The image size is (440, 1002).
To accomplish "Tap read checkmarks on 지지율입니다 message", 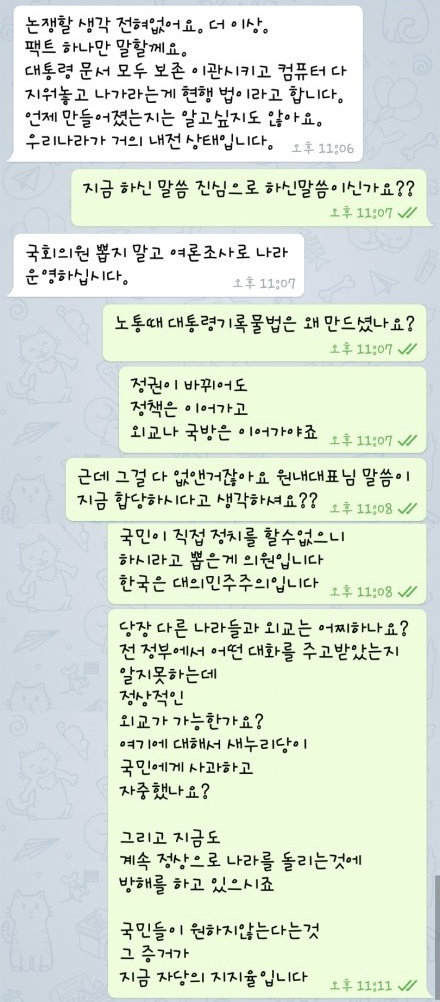I will click(406, 984).
